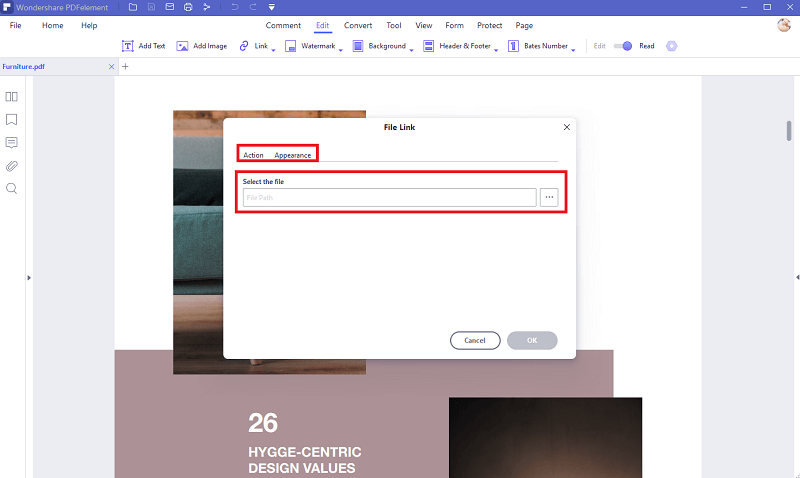Screen dimensions: 800x478
Task: Click the Save icon in title bar
Action: tap(151, 7)
